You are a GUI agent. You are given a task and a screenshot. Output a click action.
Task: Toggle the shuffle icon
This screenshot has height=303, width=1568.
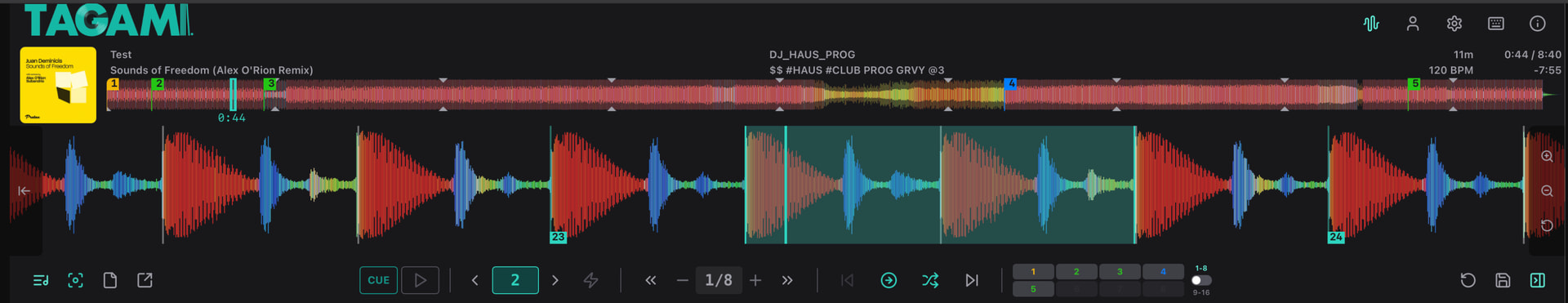(930, 280)
